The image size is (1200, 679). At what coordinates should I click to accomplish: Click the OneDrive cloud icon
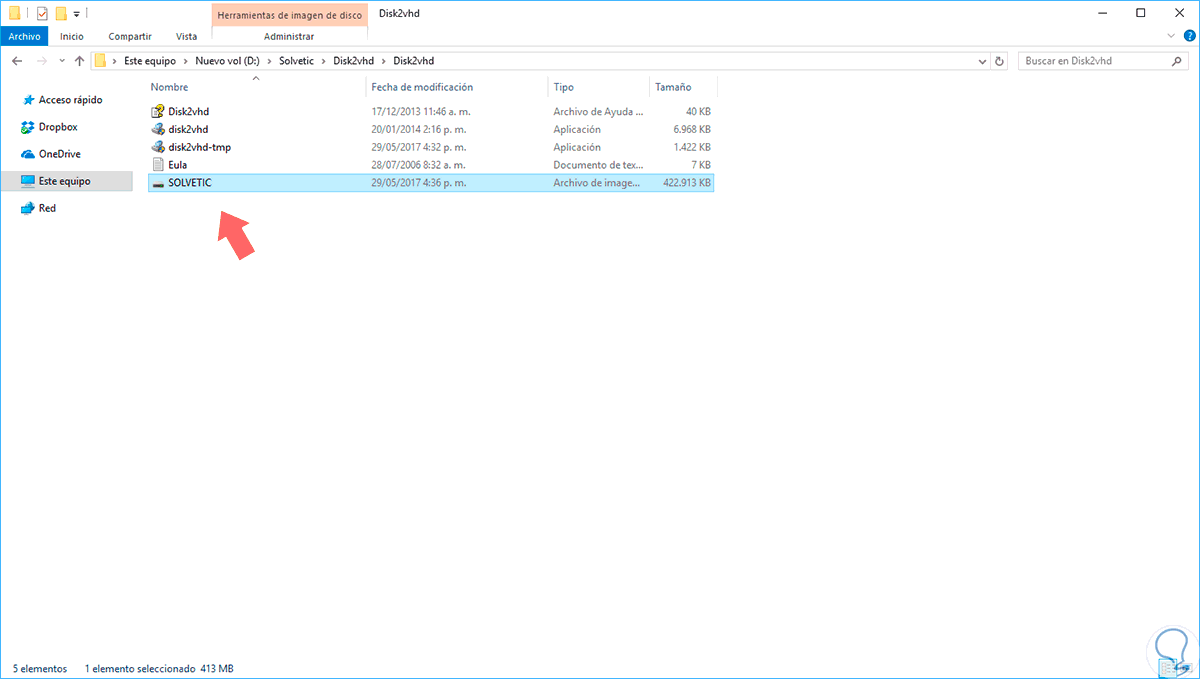[28, 154]
